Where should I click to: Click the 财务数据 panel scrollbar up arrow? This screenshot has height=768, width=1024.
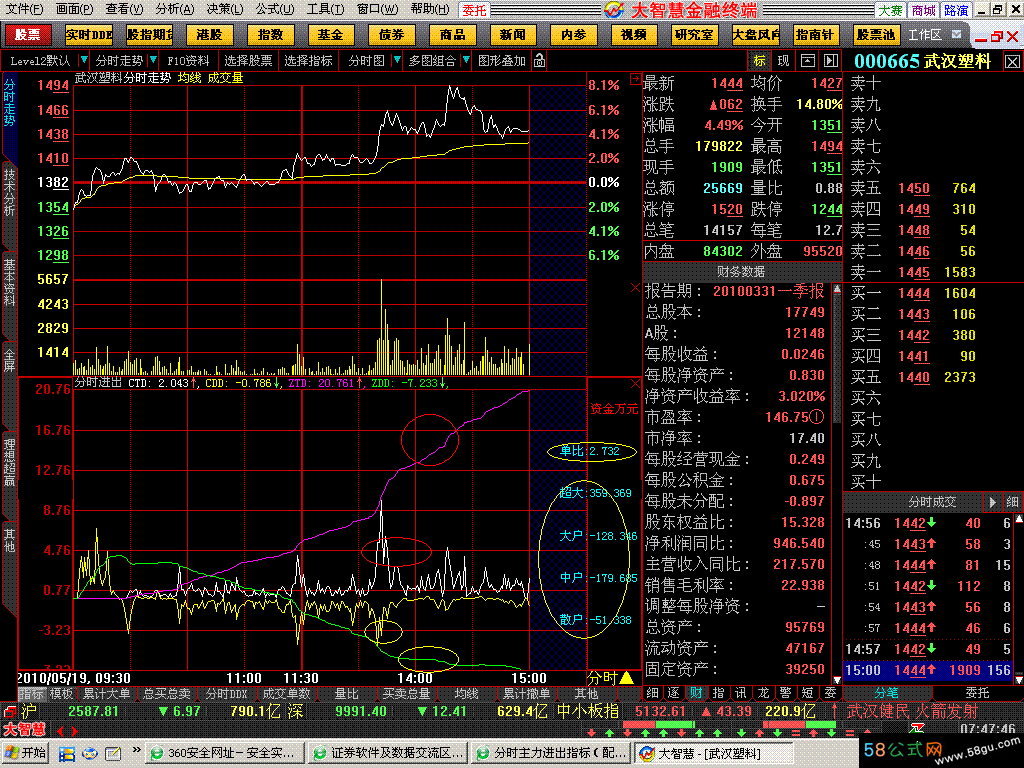point(837,287)
